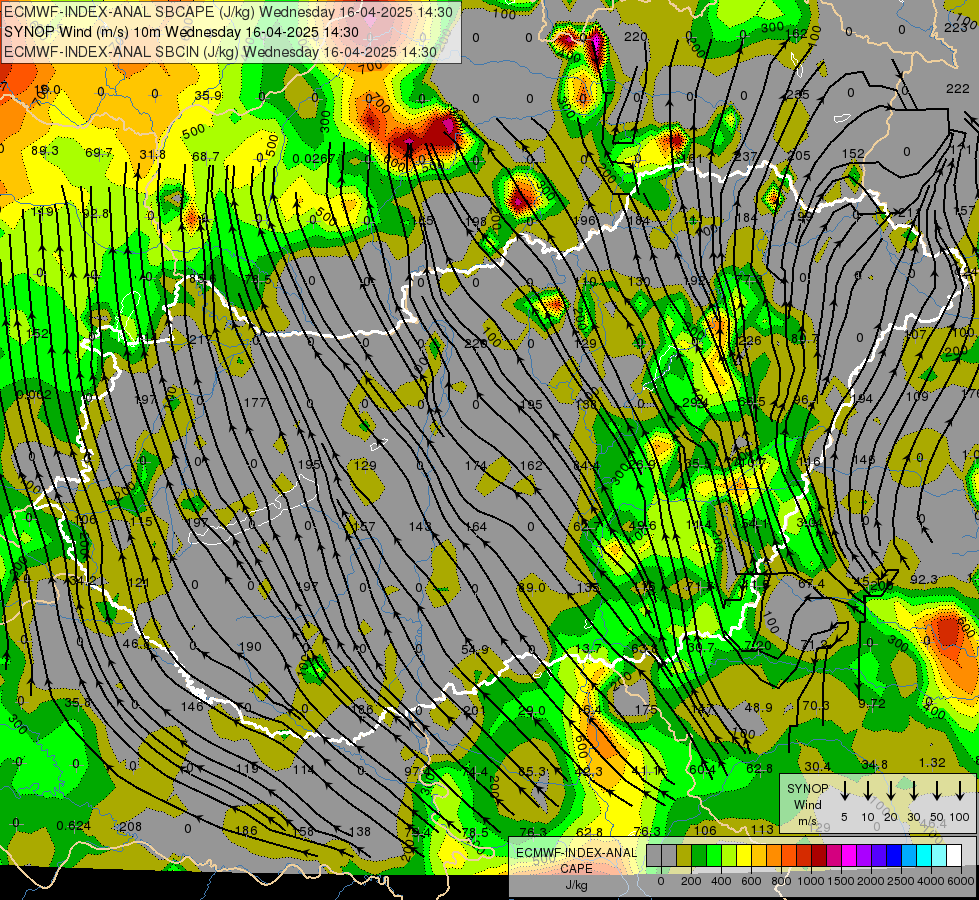Pick the white CAPE legend swatch
The height and width of the screenshot is (900, 979).
953,856
